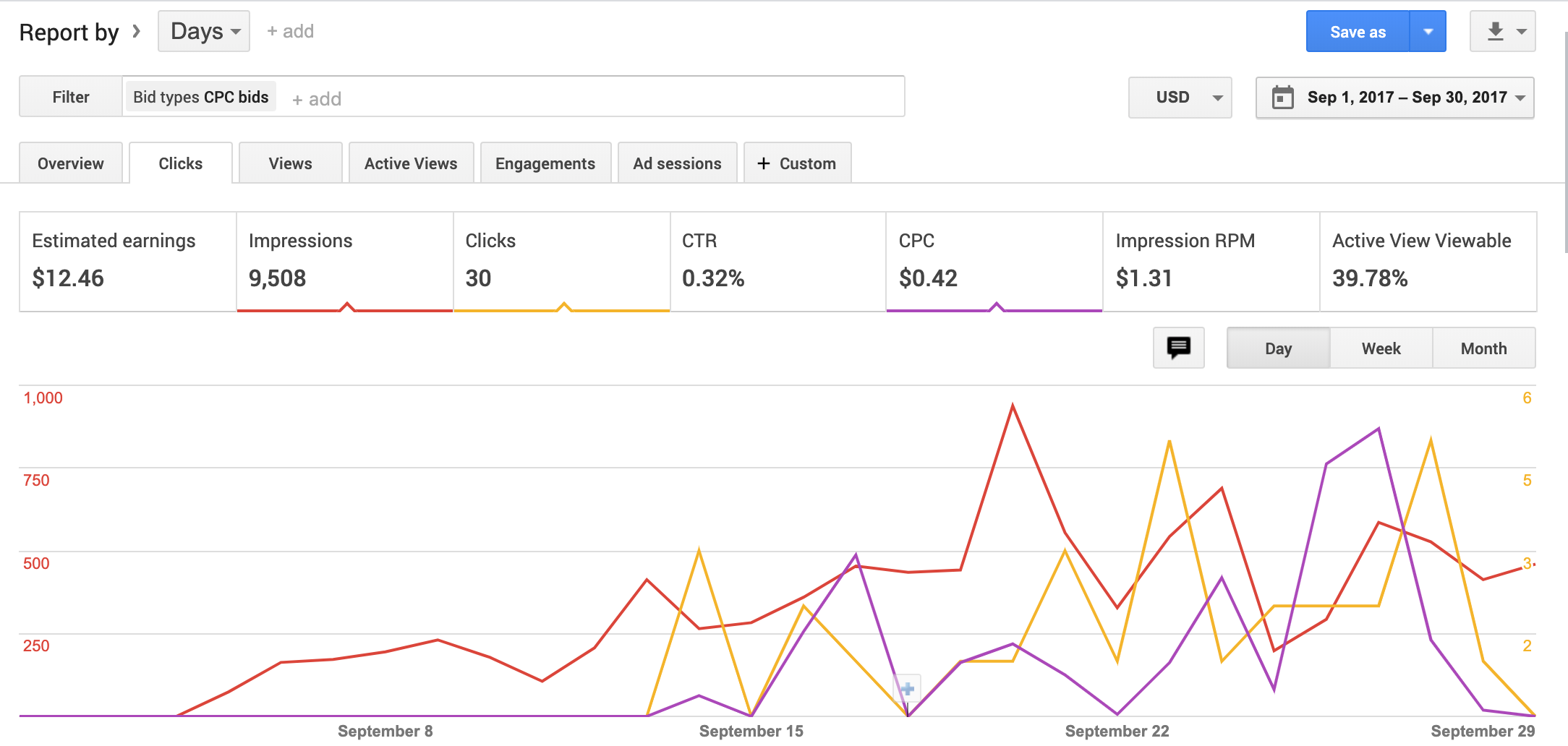Click the plus icon on Custom tab
Image resolution: width=1568 pixels, height=746 pixels.
point(763,163)
